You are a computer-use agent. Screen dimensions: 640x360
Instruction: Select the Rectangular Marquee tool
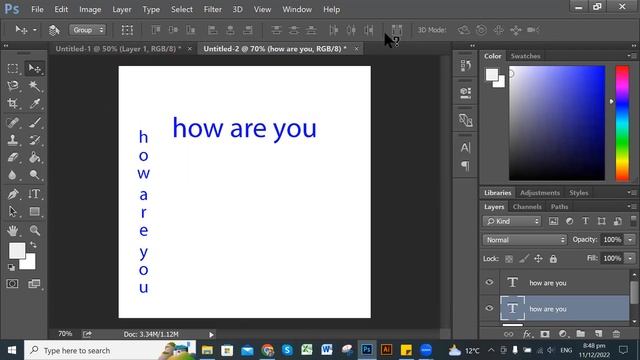[13, 68]
